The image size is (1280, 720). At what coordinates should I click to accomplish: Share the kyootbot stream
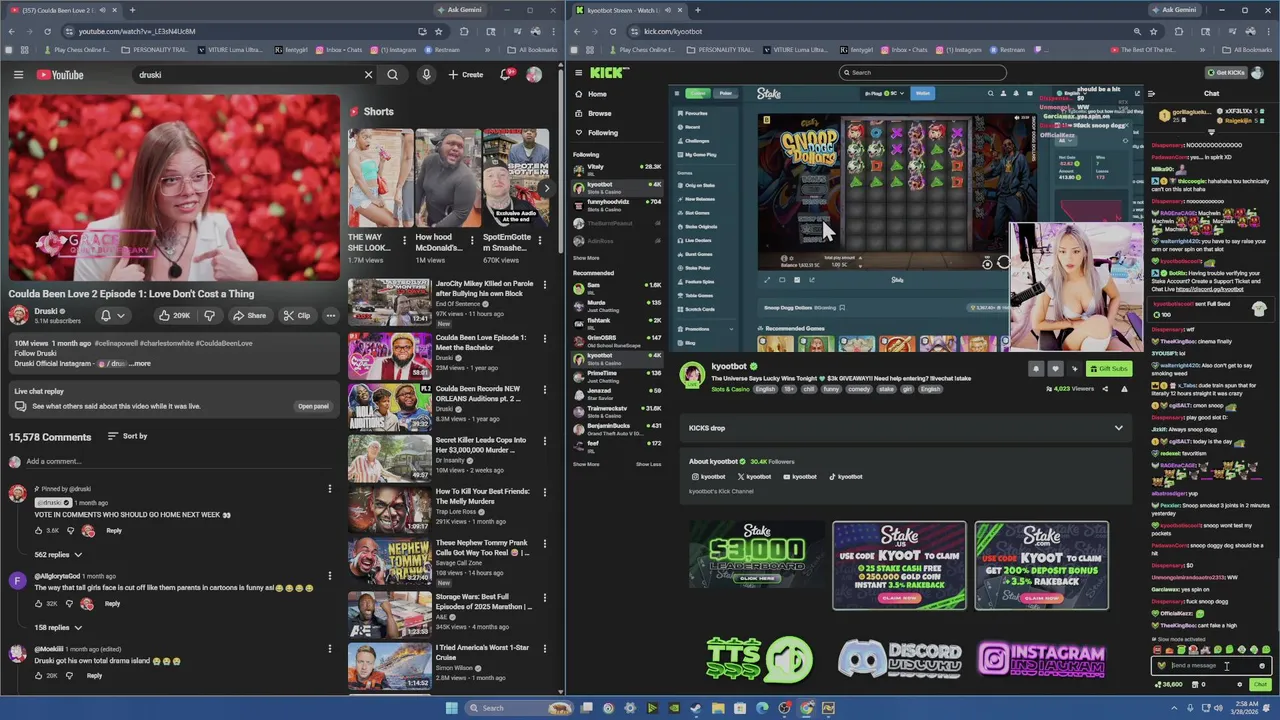[1105, 389]
